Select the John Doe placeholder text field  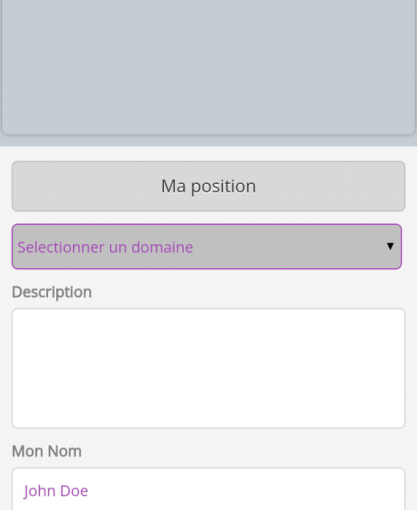point(208,489)
